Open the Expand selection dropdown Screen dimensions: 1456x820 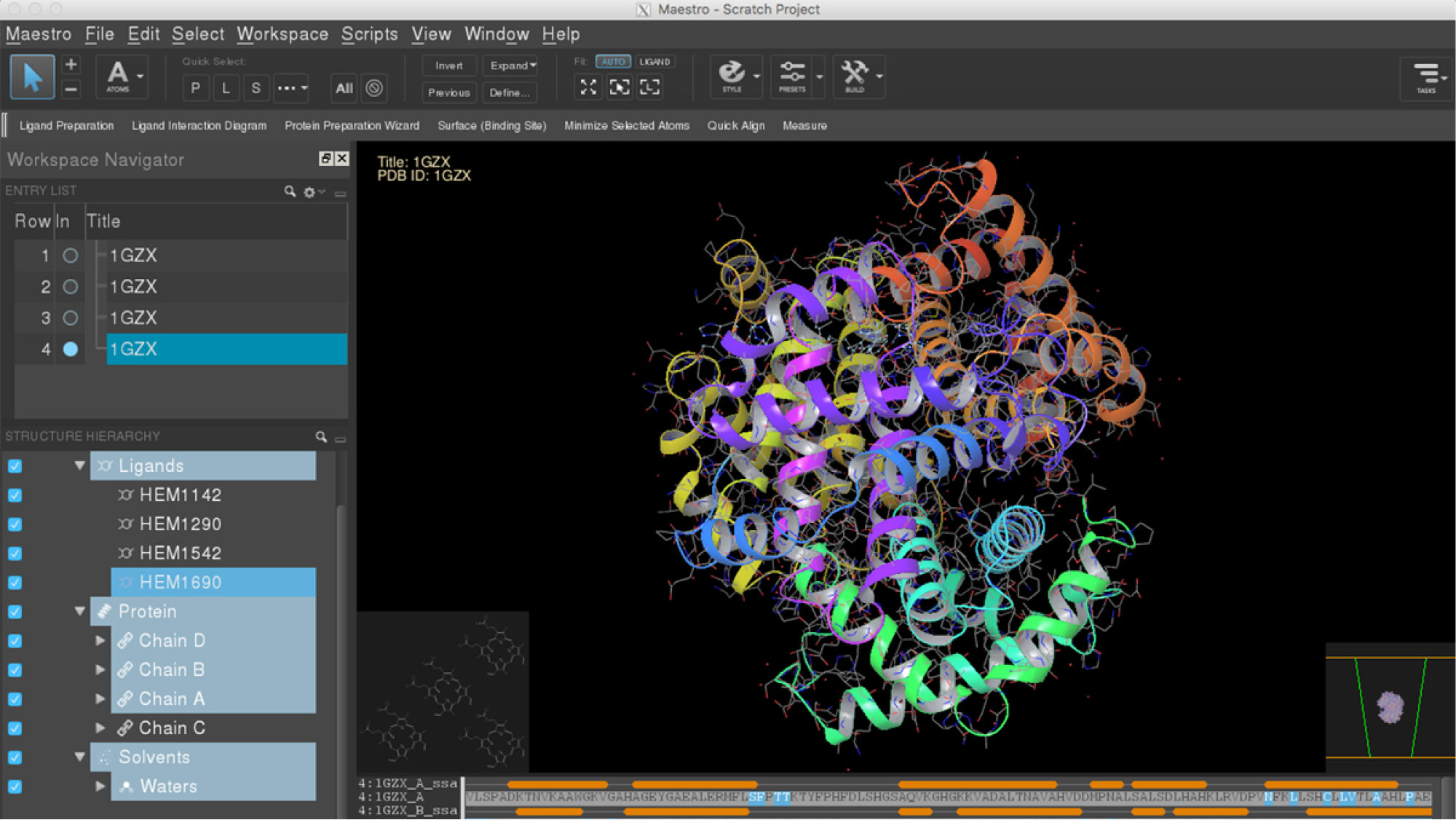[513, 66]
